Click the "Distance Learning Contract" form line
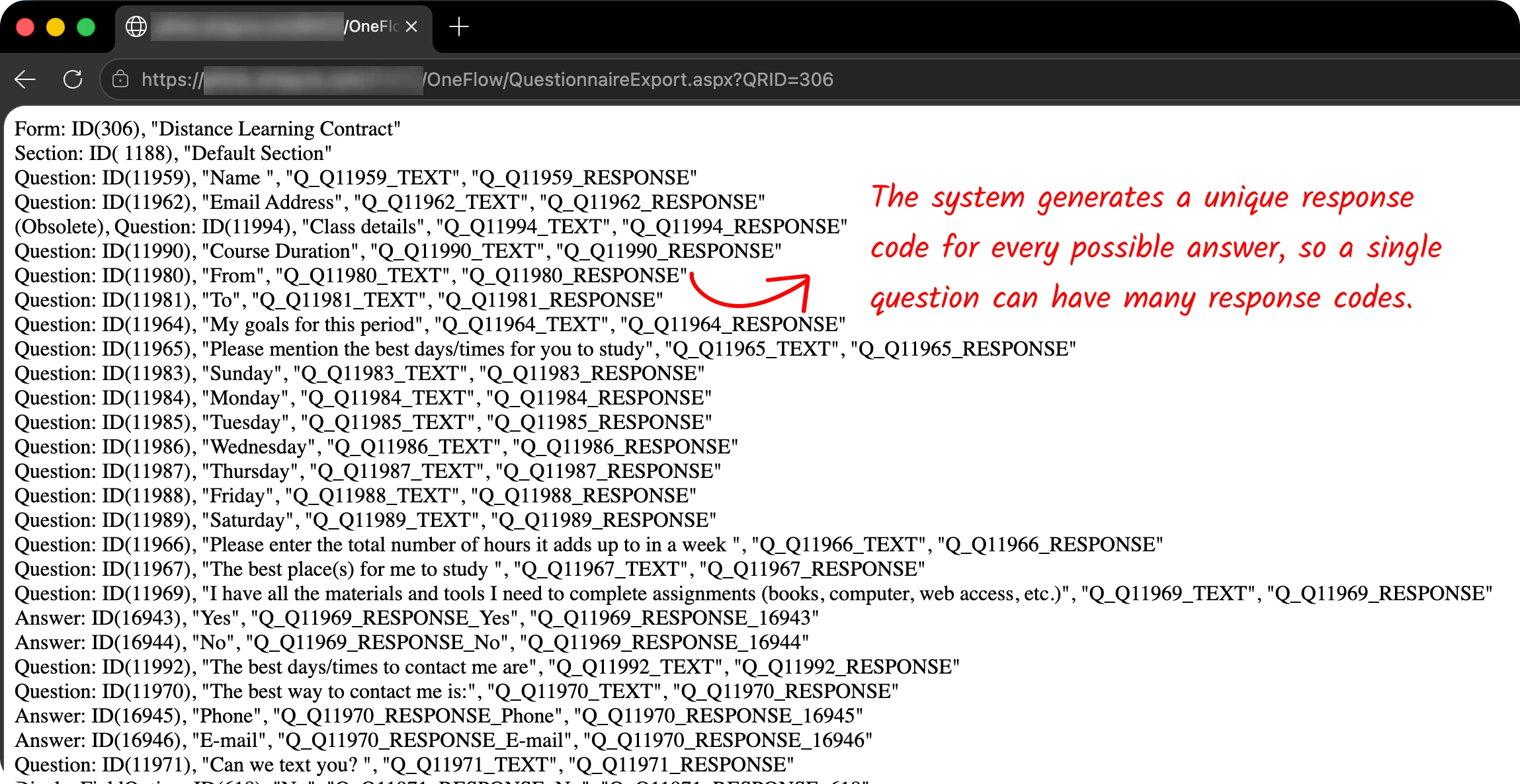 [x=208, y=128]
